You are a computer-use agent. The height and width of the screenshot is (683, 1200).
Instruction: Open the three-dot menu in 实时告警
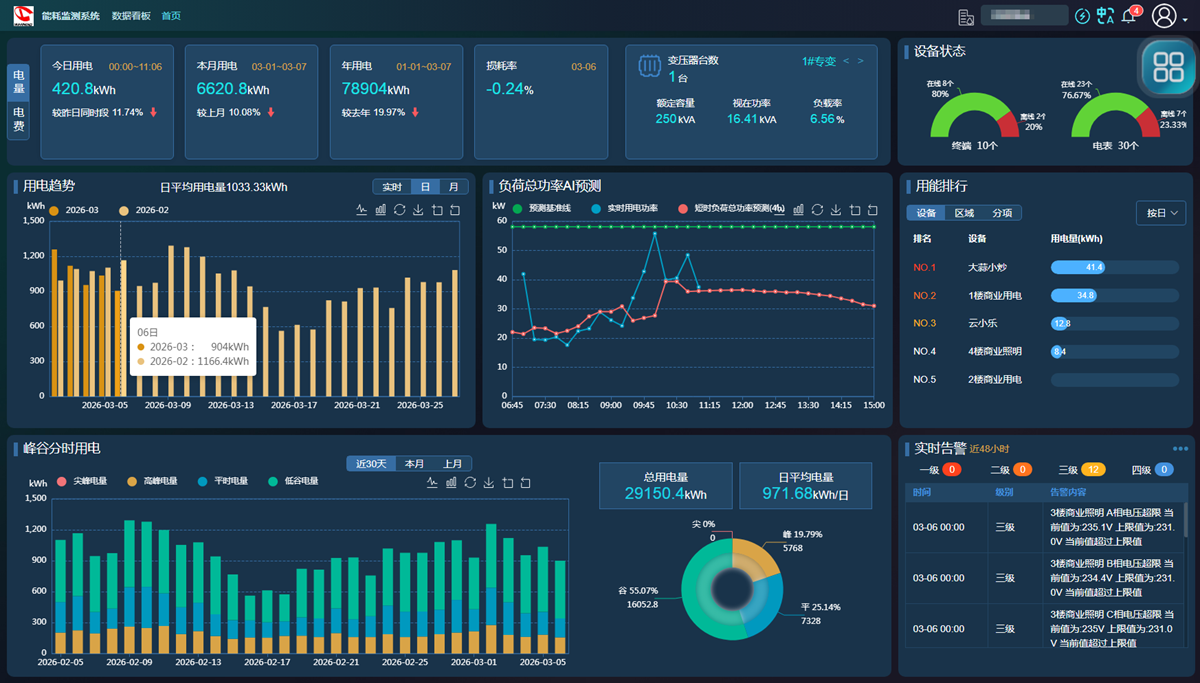pos(1180,448)
